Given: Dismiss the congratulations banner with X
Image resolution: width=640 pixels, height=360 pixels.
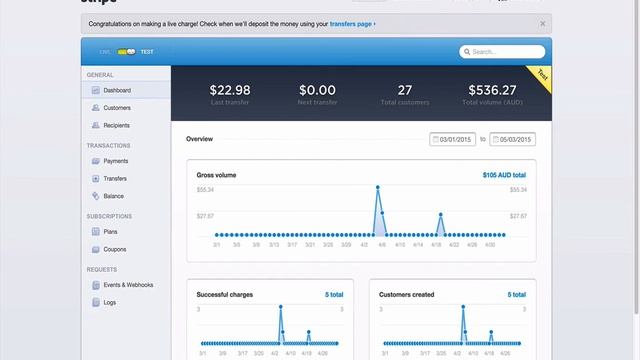Looking at the screenshot, I should [x=542, y=24].
